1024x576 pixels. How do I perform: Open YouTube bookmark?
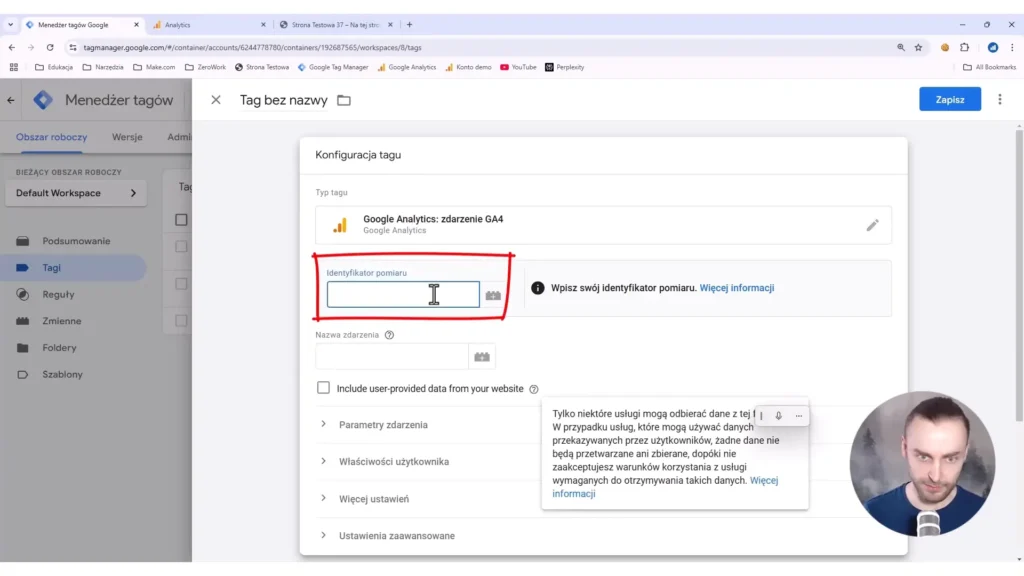pyautogui.click(x=519, y=67)
